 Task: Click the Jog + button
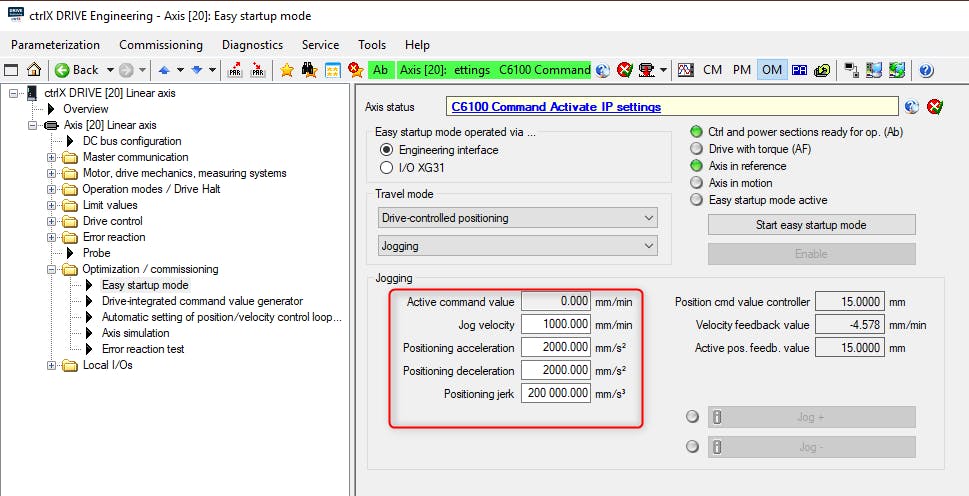point(811,417)
